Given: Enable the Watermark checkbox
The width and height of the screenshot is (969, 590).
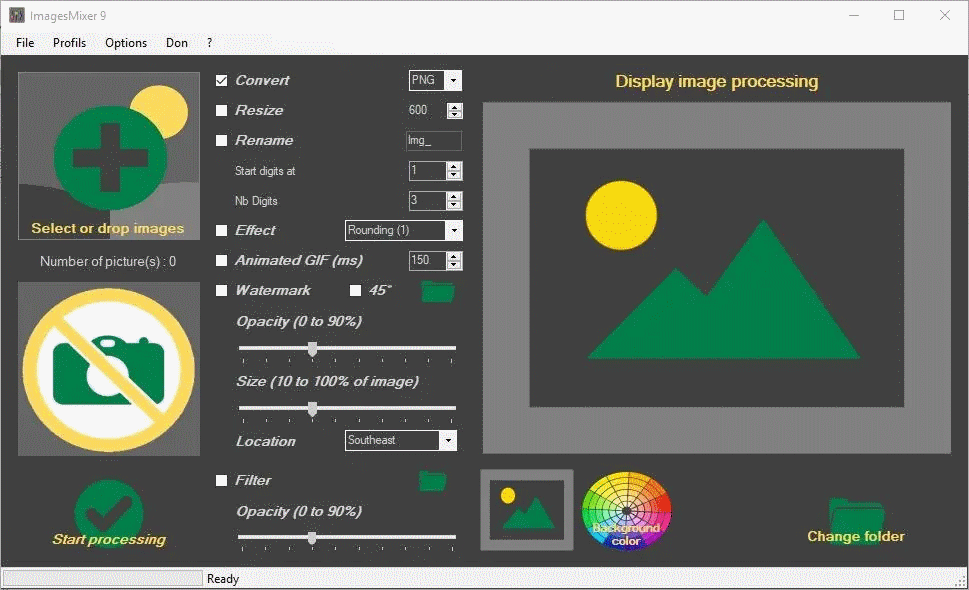Looking at the screenshot, I should 221,290.
